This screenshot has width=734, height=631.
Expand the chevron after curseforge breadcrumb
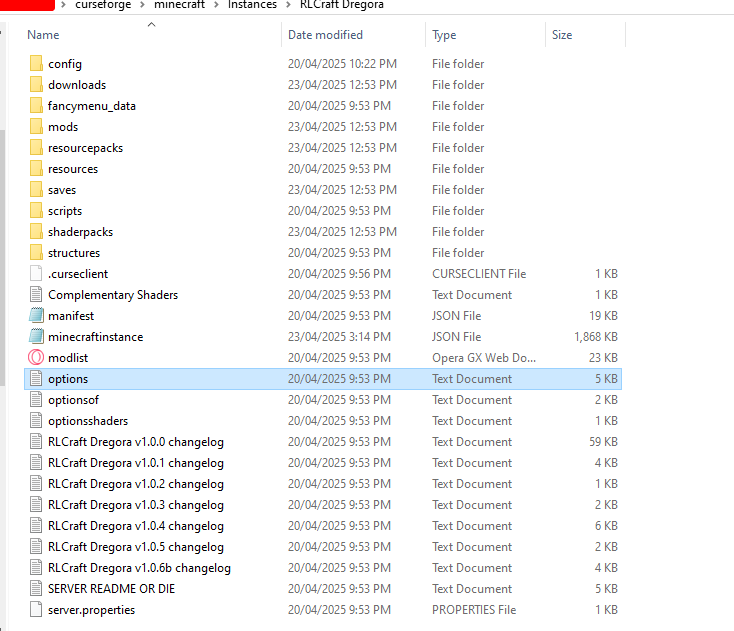[142, 5]
